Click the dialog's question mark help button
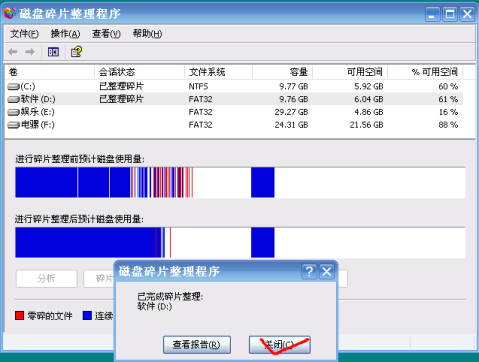Image resolution: width=479 pixels, height=362 pixels. click(309, 272)
